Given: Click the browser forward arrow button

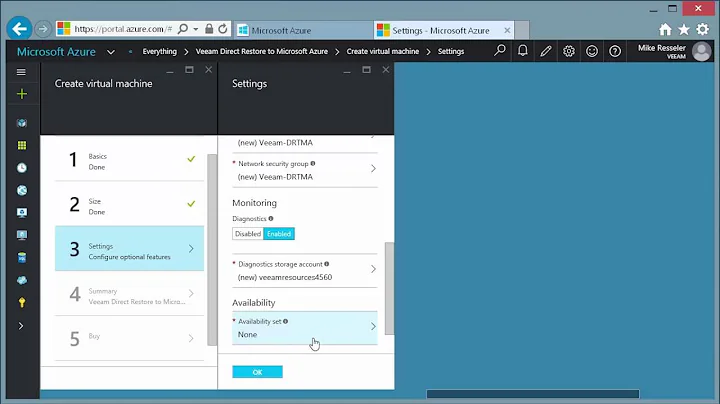Looking at the screenshot, I should [x=43, y=29].
